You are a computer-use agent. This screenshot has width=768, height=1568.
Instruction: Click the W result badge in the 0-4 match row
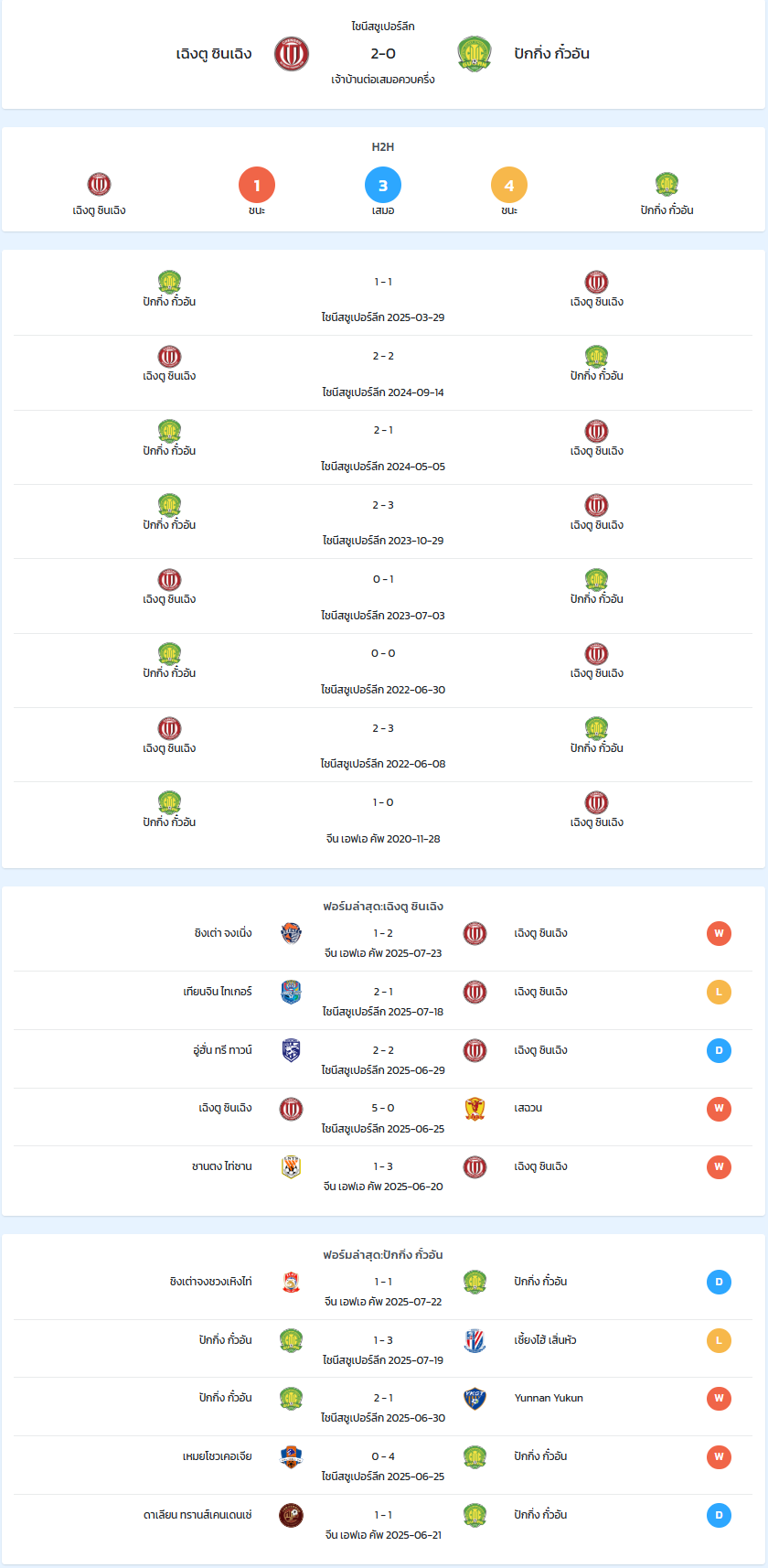pyautogui.click(x=719, y=1456)
